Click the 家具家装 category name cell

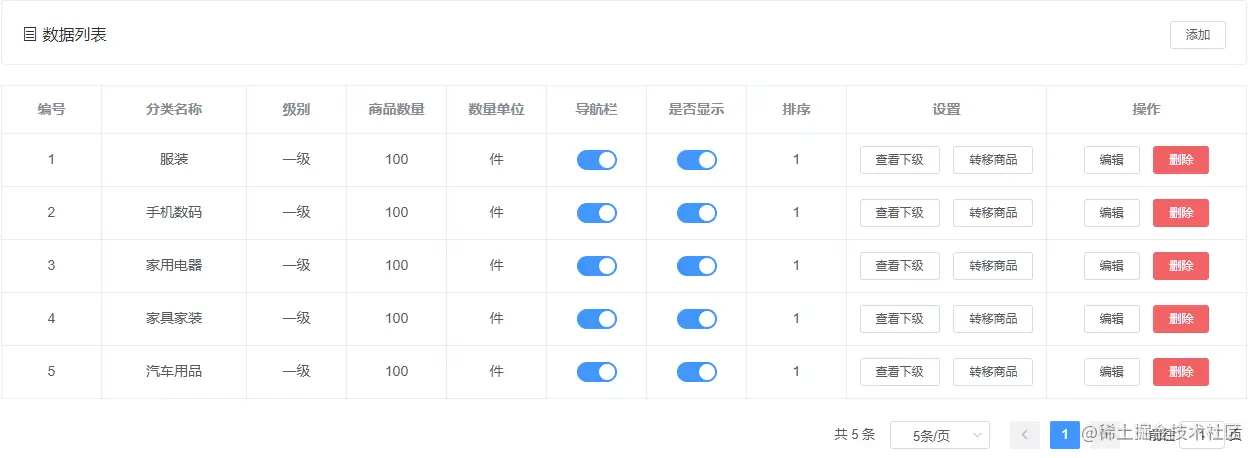(x=174, y=319)
